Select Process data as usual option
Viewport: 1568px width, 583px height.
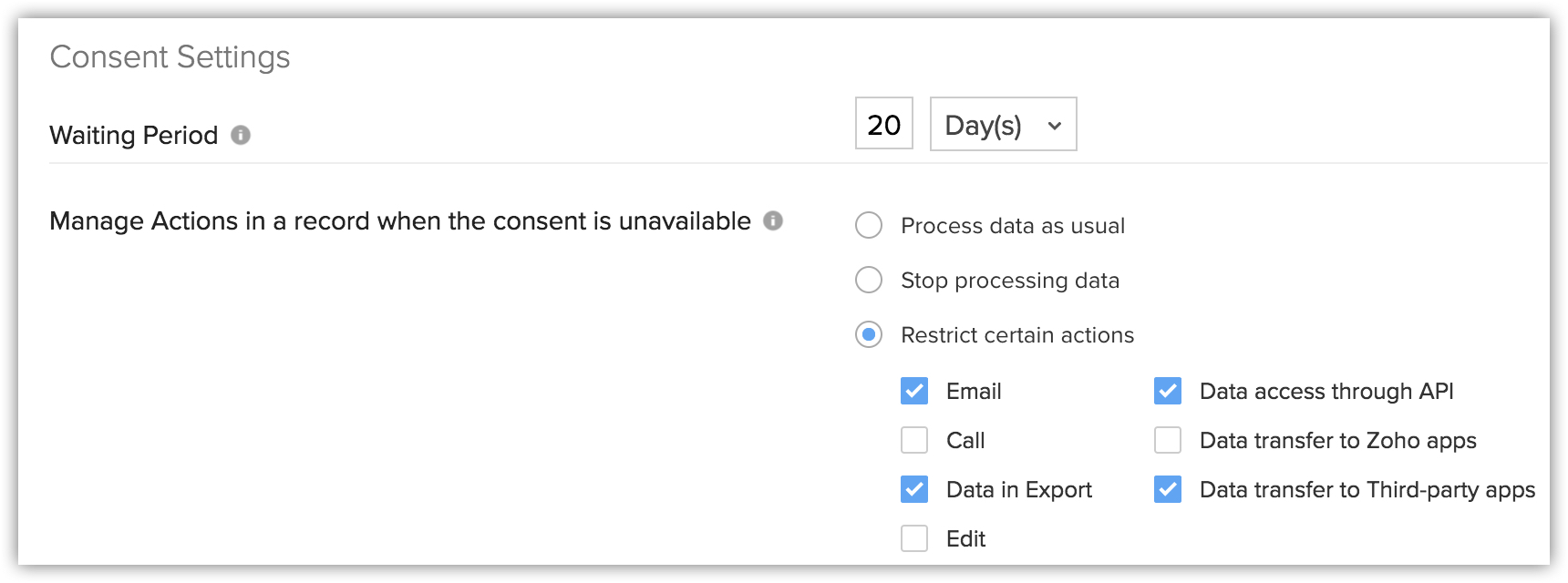[869, 225]
